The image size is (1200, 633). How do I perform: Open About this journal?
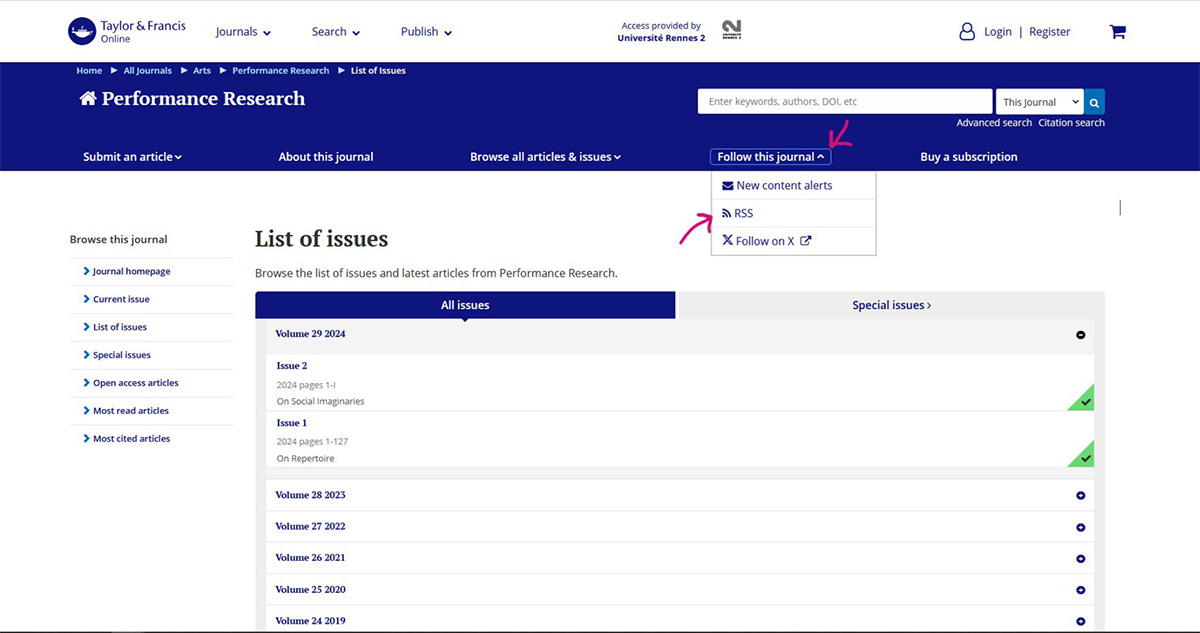[x=326, y=157]
